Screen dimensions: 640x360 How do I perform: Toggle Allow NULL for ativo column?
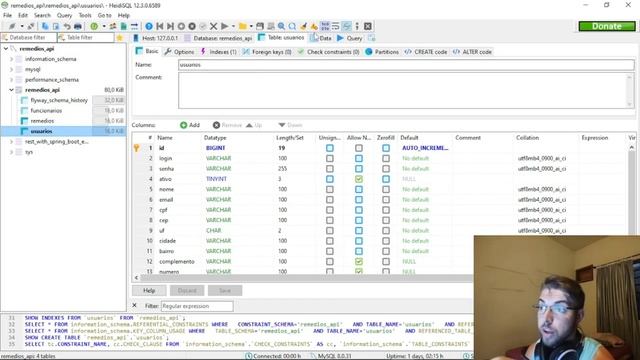pos(359,179)
